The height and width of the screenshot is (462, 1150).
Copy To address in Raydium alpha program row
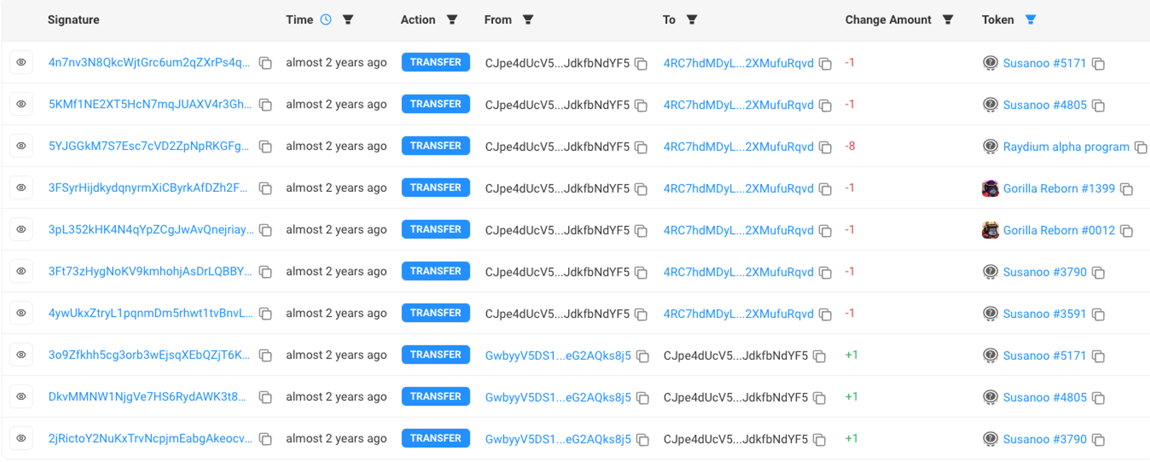pos(825,147)
